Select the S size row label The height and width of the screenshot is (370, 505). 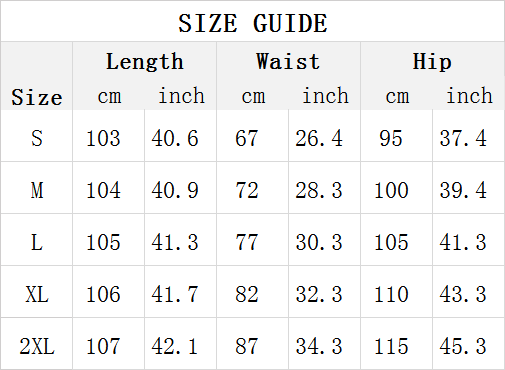(37, 138)
